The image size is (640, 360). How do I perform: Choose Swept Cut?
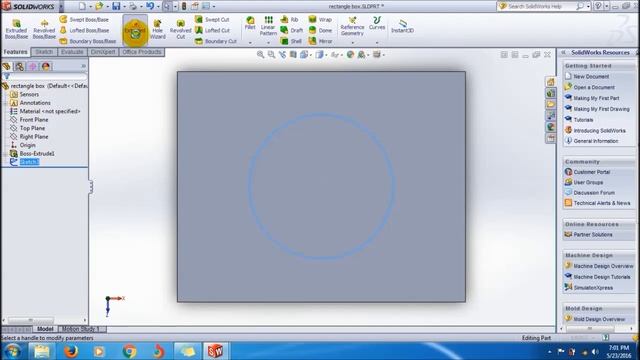[212, 19]
